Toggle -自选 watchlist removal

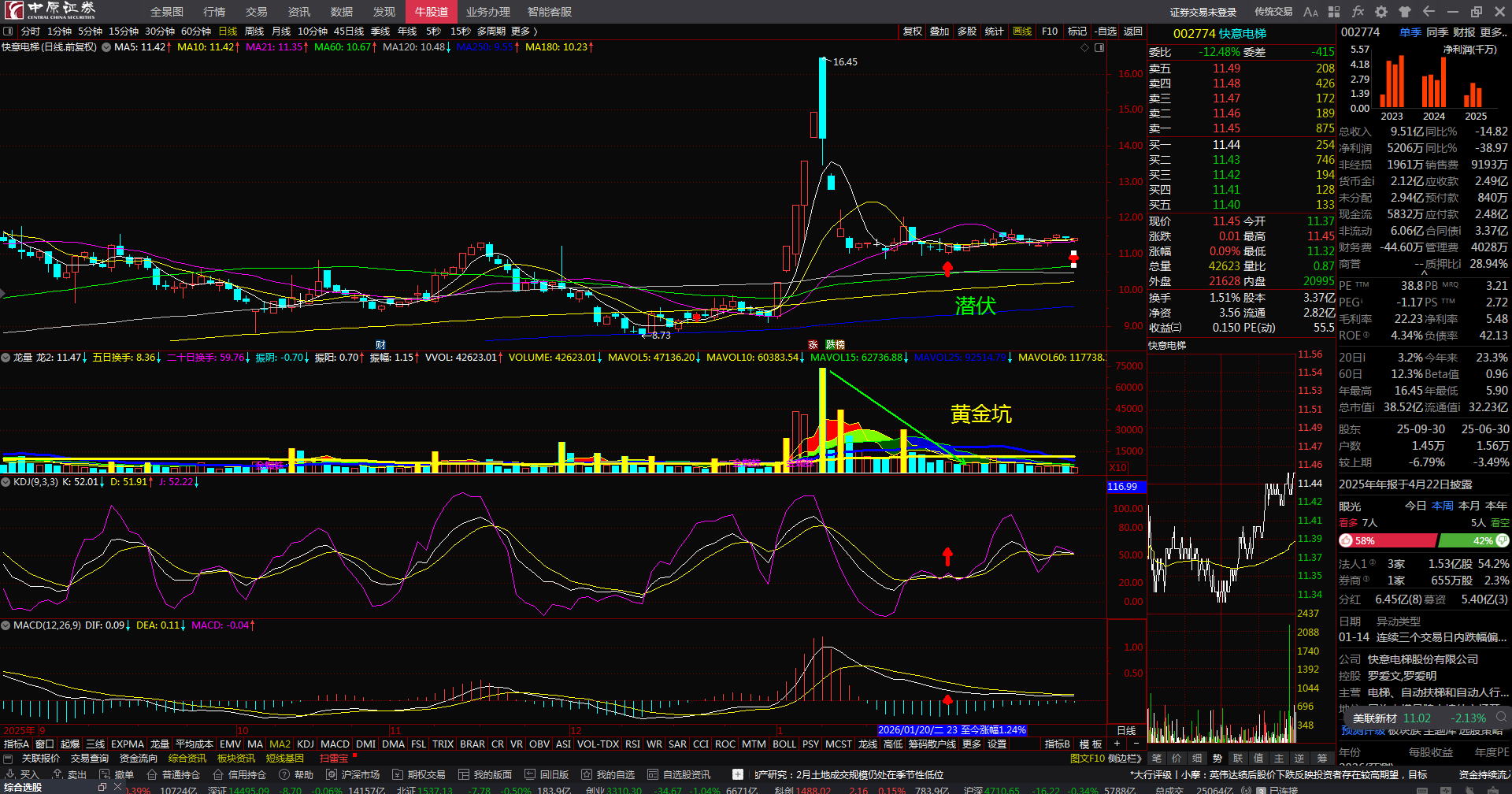point(1106,32)
